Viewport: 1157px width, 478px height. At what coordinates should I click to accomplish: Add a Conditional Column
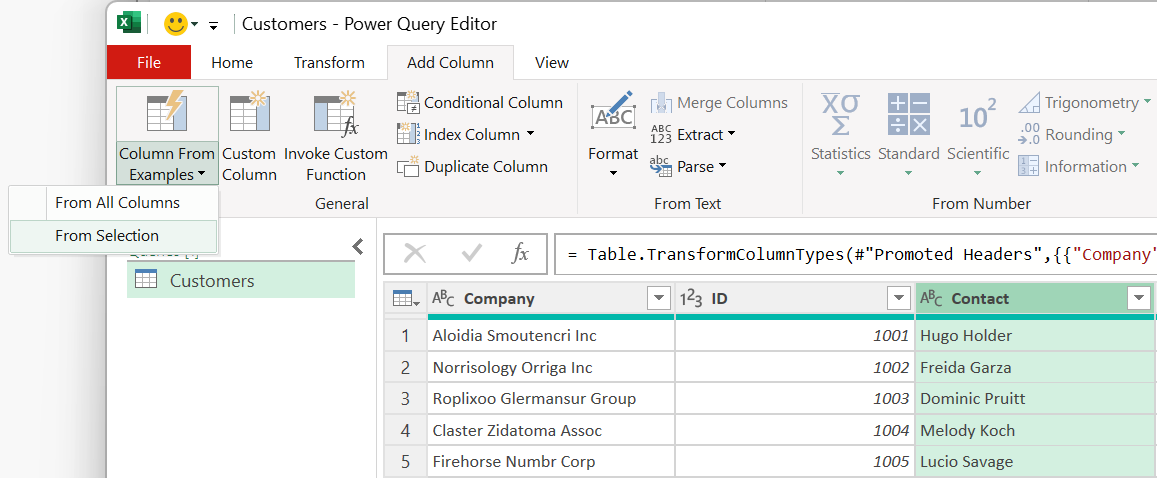(480, 103)
